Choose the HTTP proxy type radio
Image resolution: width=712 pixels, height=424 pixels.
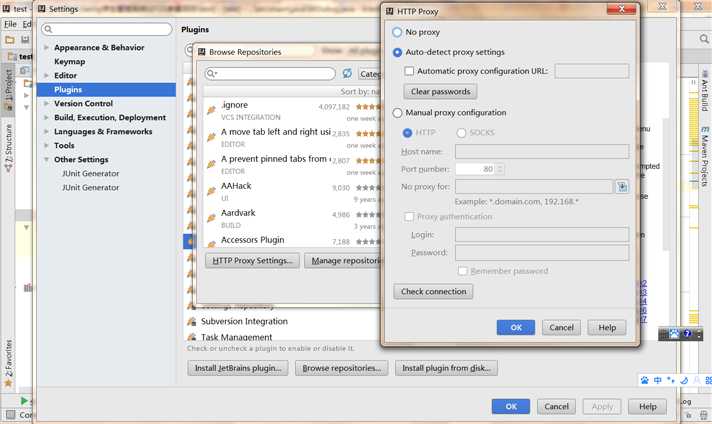[407, 133]
